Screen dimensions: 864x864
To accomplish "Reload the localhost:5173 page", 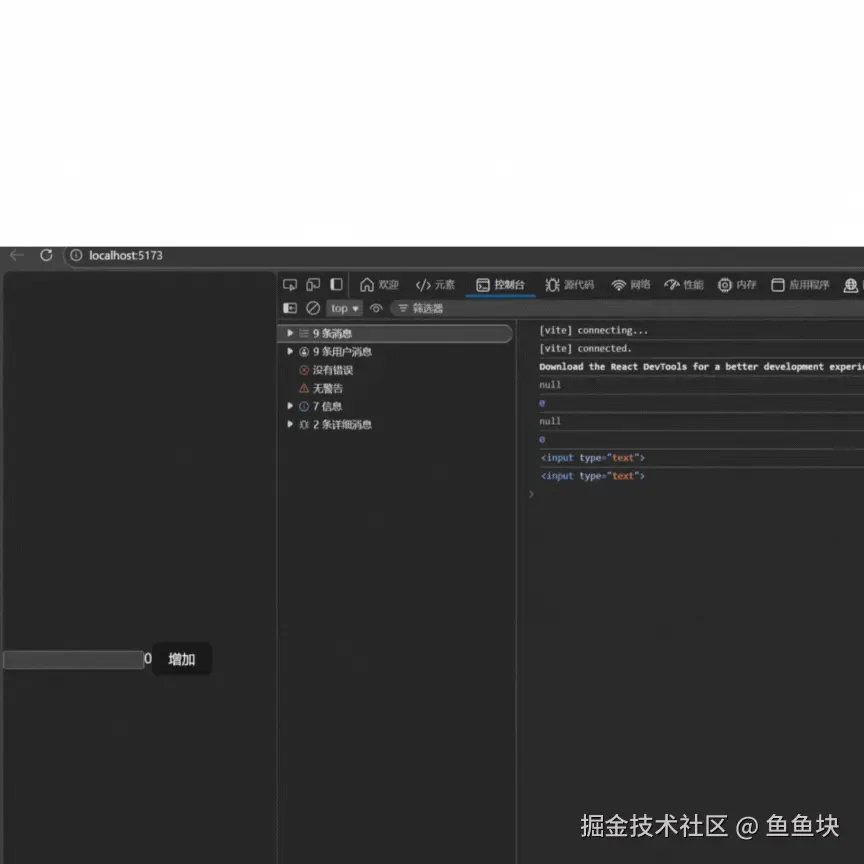I will coord(46,255).
